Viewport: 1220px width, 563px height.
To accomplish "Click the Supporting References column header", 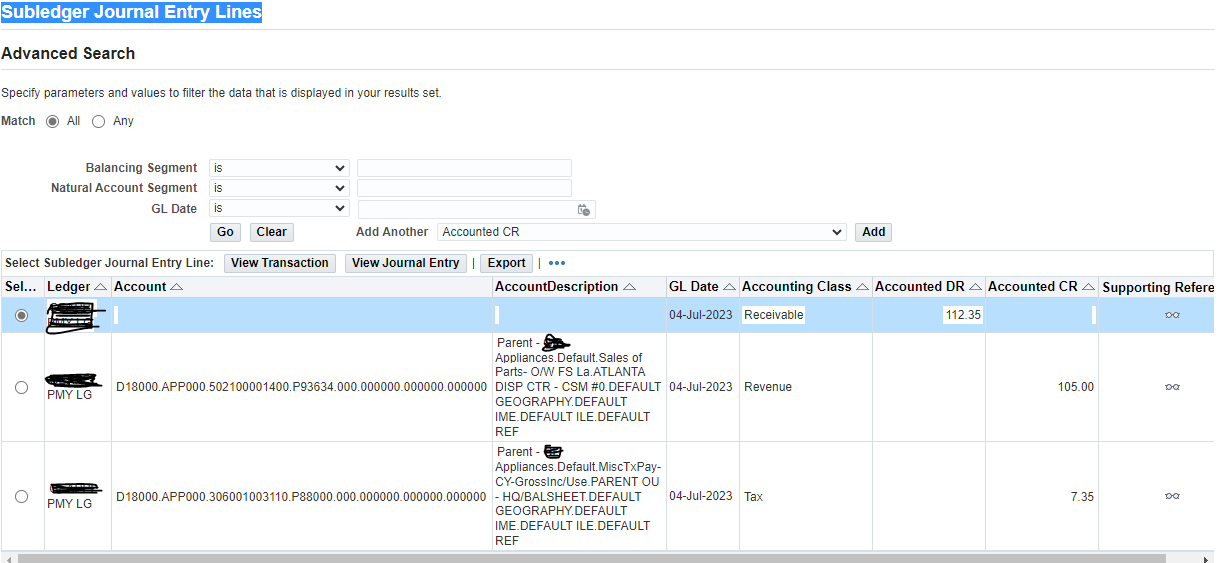I will click(x=1158, y=287).
